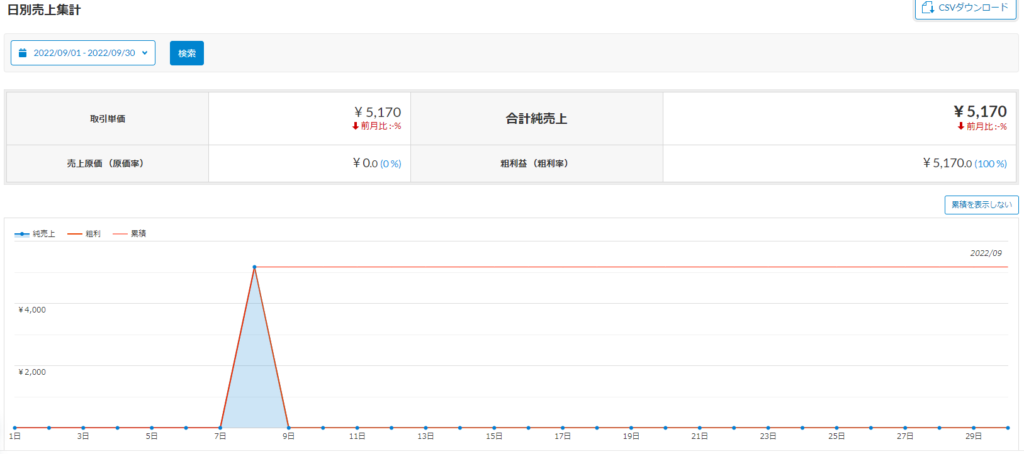
Task: Click the 純売上 legend marker icon
Action: pyautogui.click(x=22, y=233)
